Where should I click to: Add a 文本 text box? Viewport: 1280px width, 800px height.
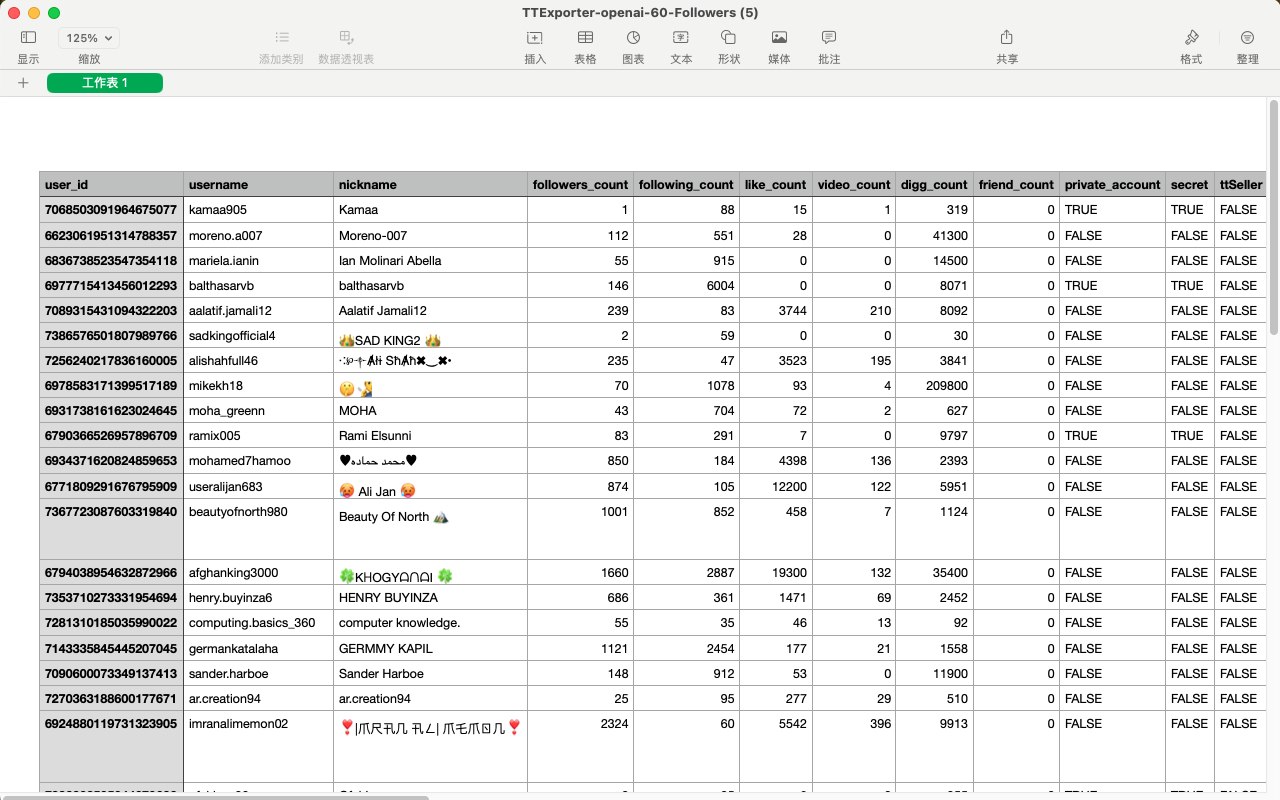[681, 38]
